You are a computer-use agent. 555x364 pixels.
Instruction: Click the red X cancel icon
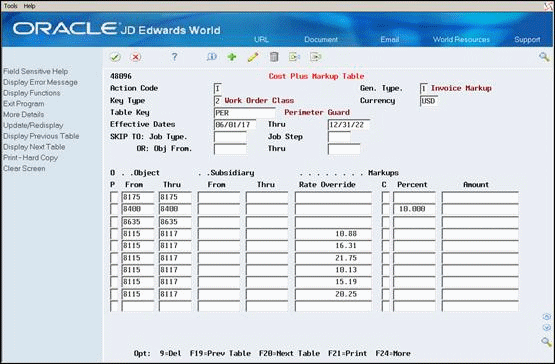136,57
